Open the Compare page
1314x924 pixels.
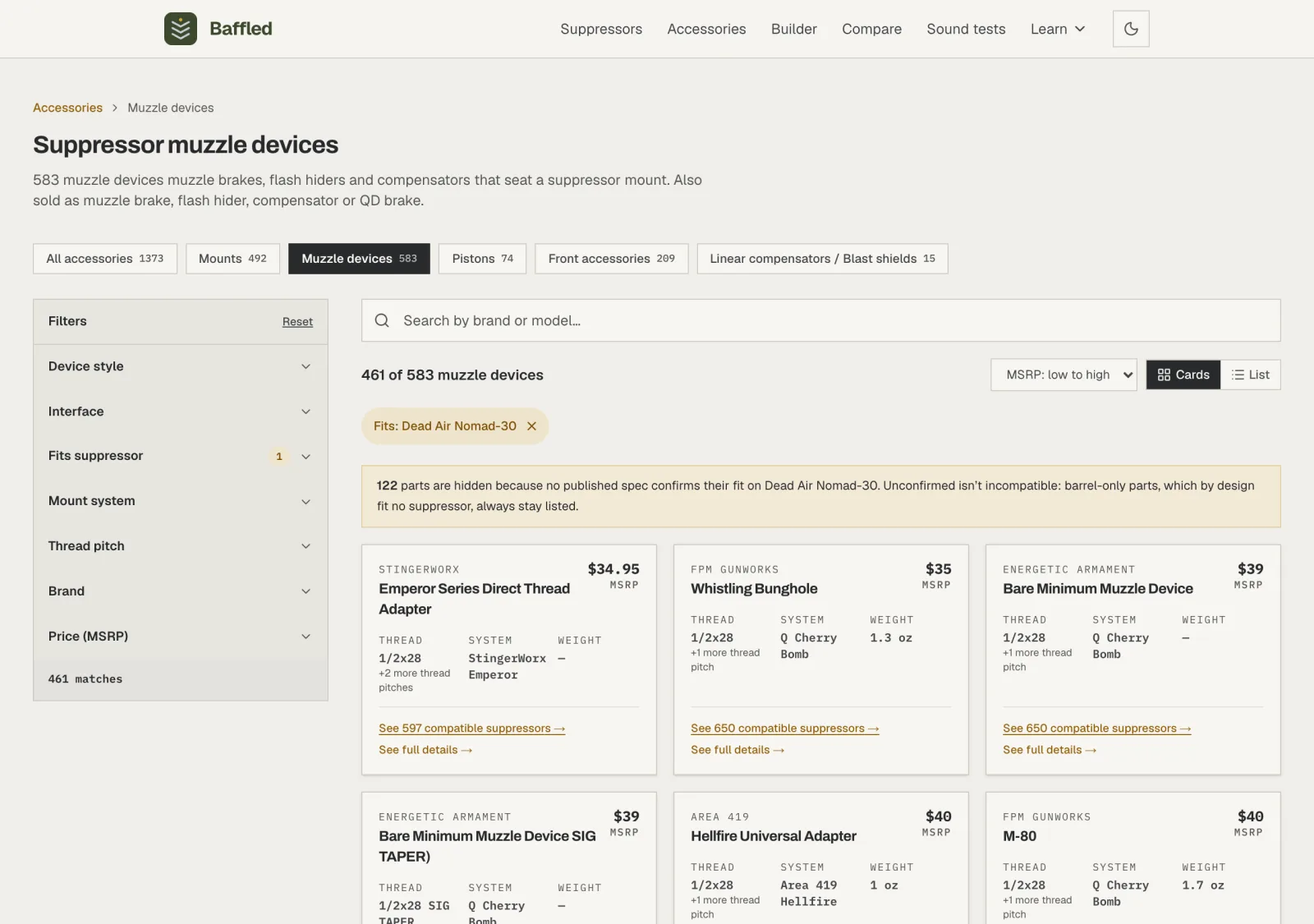(871, 29)
